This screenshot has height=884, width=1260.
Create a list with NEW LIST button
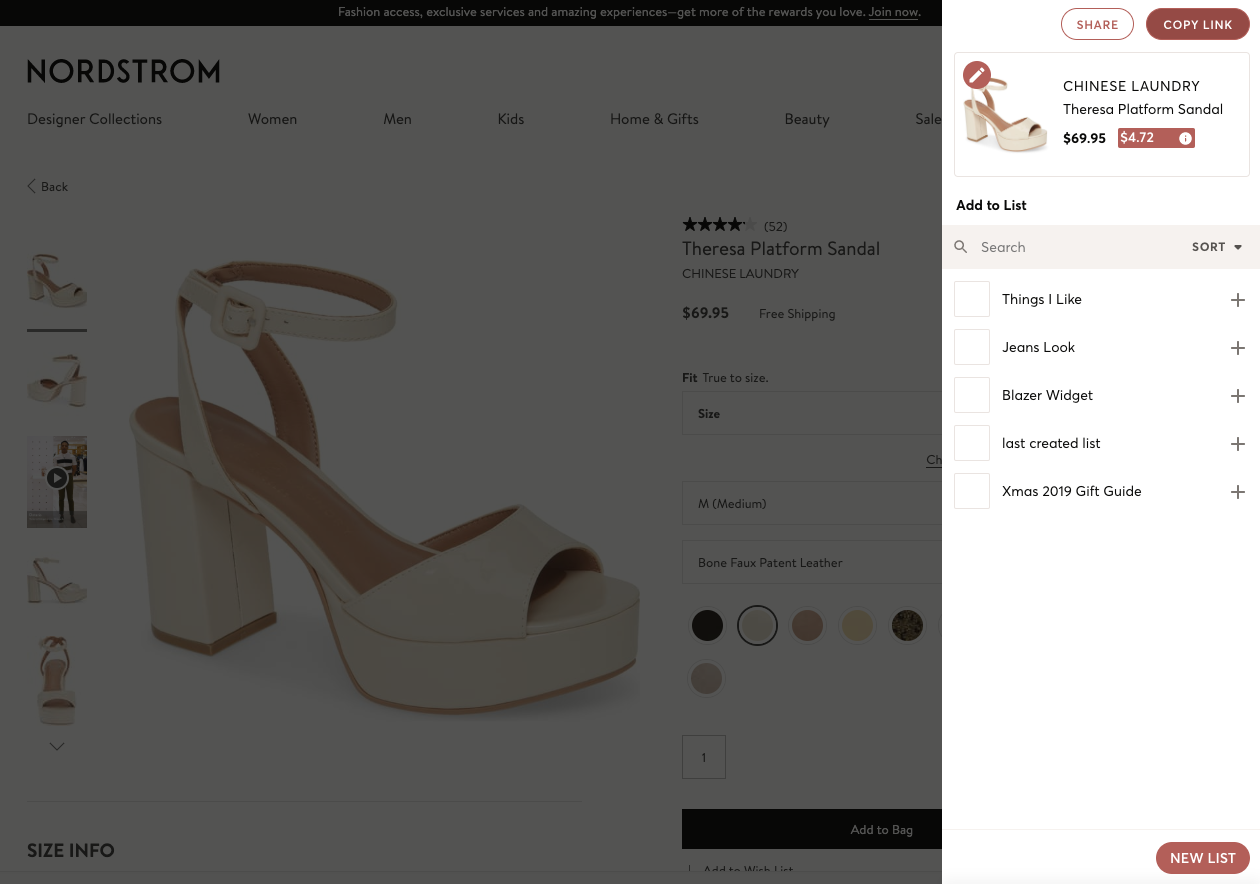[x=1202, y=858]
